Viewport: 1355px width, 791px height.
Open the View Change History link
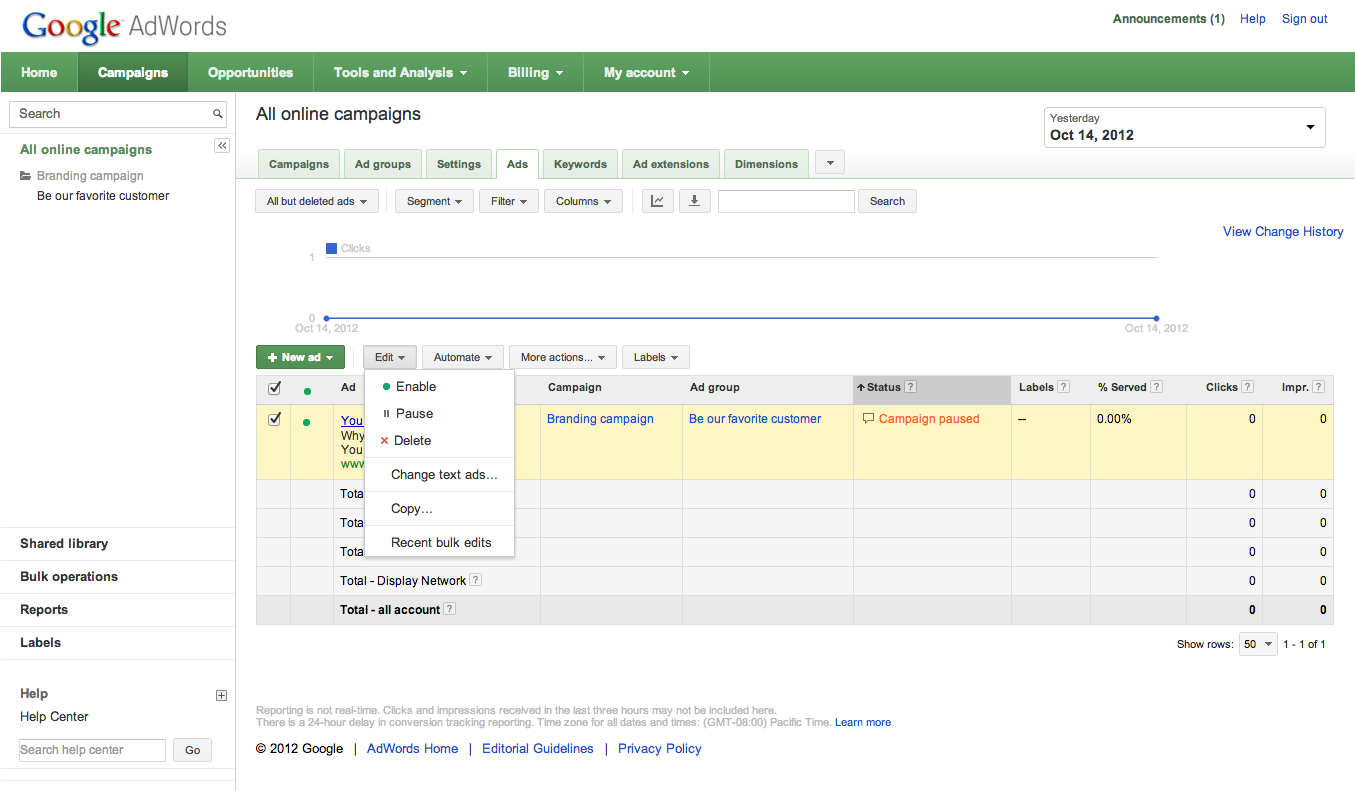[x=1283, y=232]
